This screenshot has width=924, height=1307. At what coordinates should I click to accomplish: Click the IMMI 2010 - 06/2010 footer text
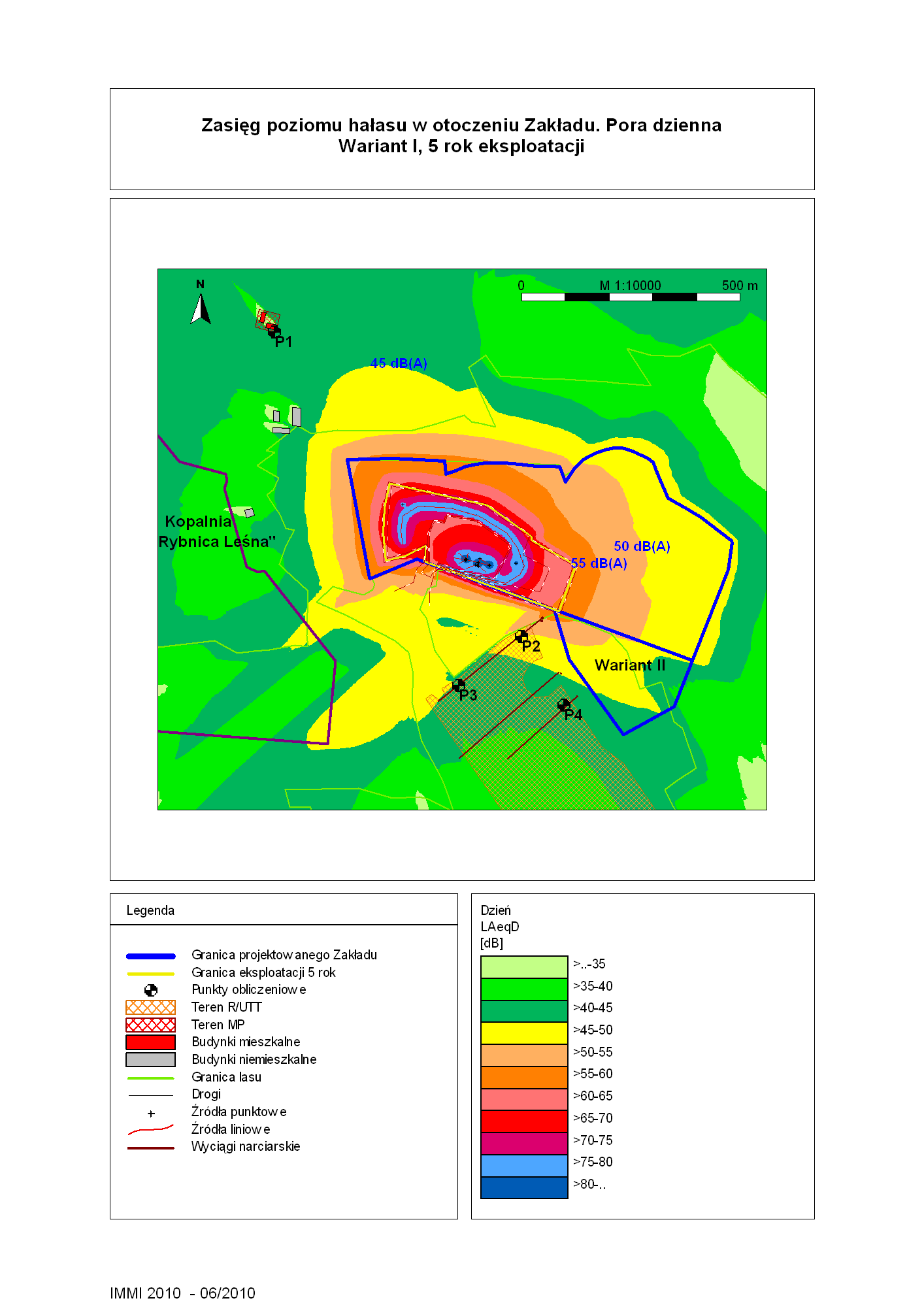tap(182, 1293)
